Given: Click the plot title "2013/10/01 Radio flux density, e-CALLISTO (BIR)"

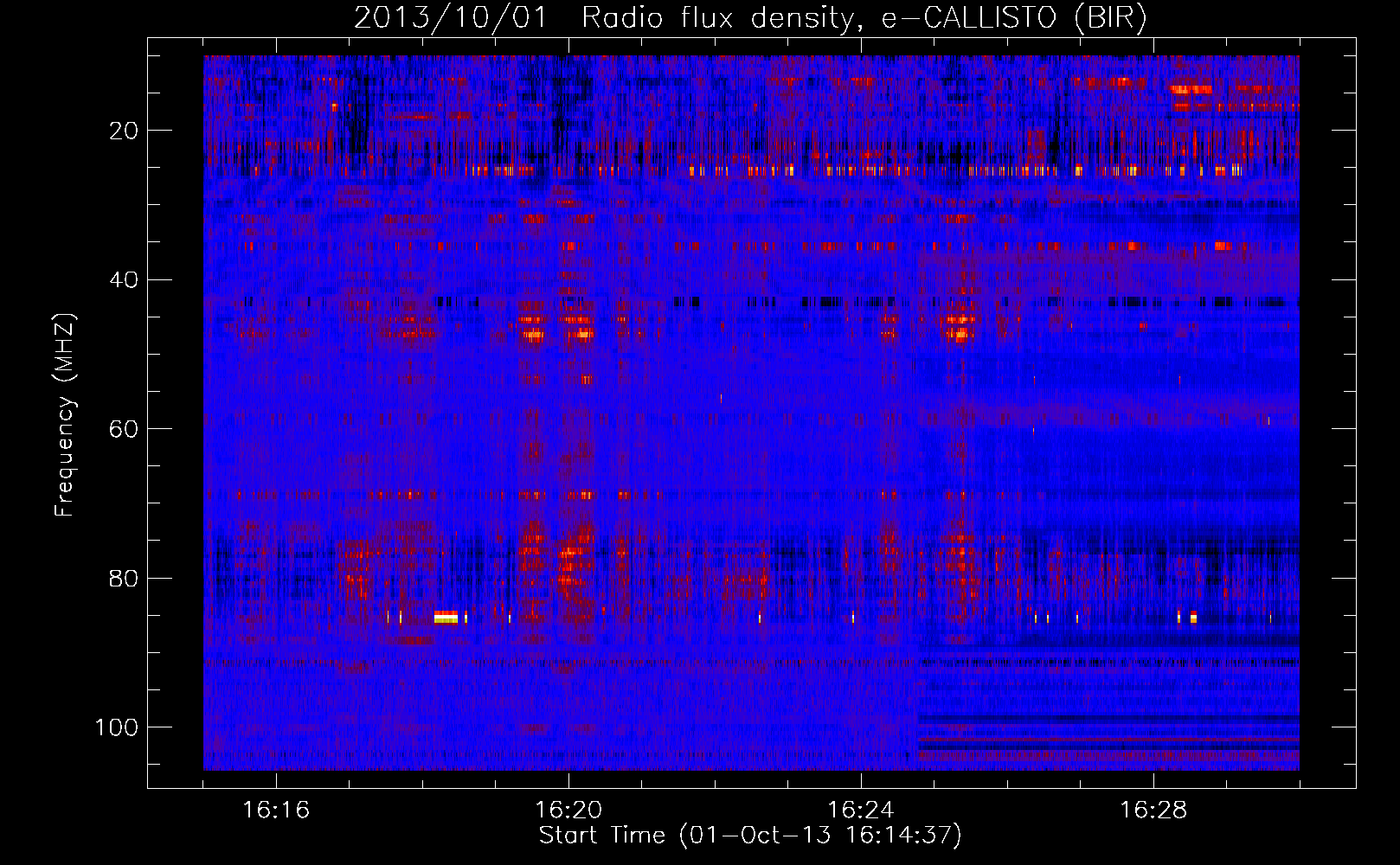Looking at the screenshot, I should pyautogui.click(x=750, y=17).
